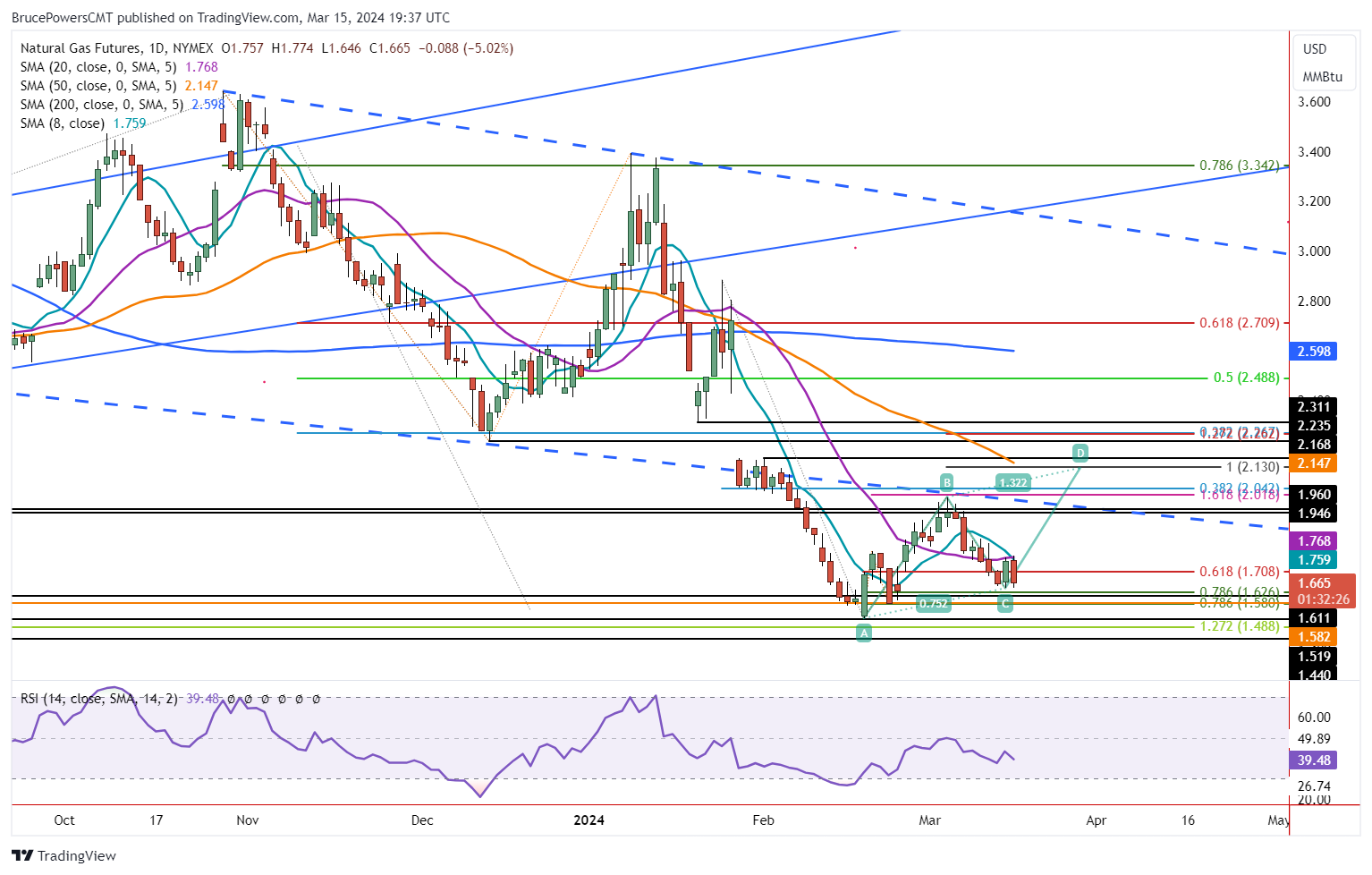Select the SMA 8 close indicator legend
The width and height of the screenshot is (1372, 875).
(83, 123)
